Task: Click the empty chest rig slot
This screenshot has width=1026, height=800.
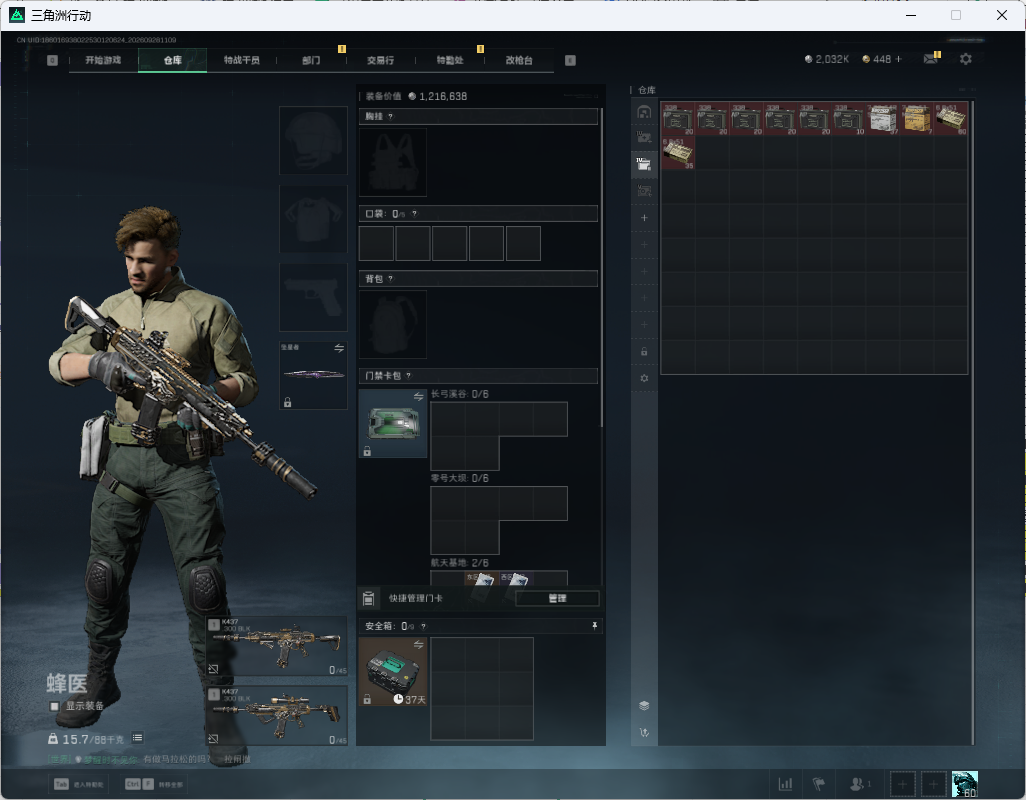Action: coord(393,162)
